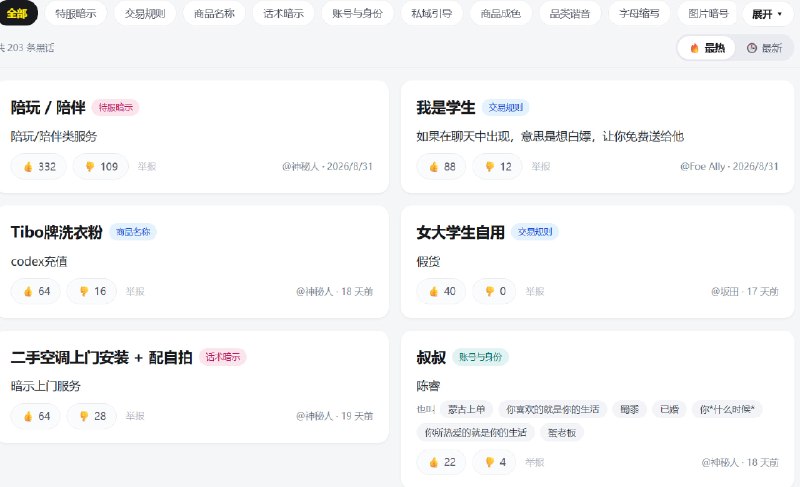Open the 商品名称 category tab
Image resolution: width=800 pixels, height=487 pixels.
click(x=214, y=13)
